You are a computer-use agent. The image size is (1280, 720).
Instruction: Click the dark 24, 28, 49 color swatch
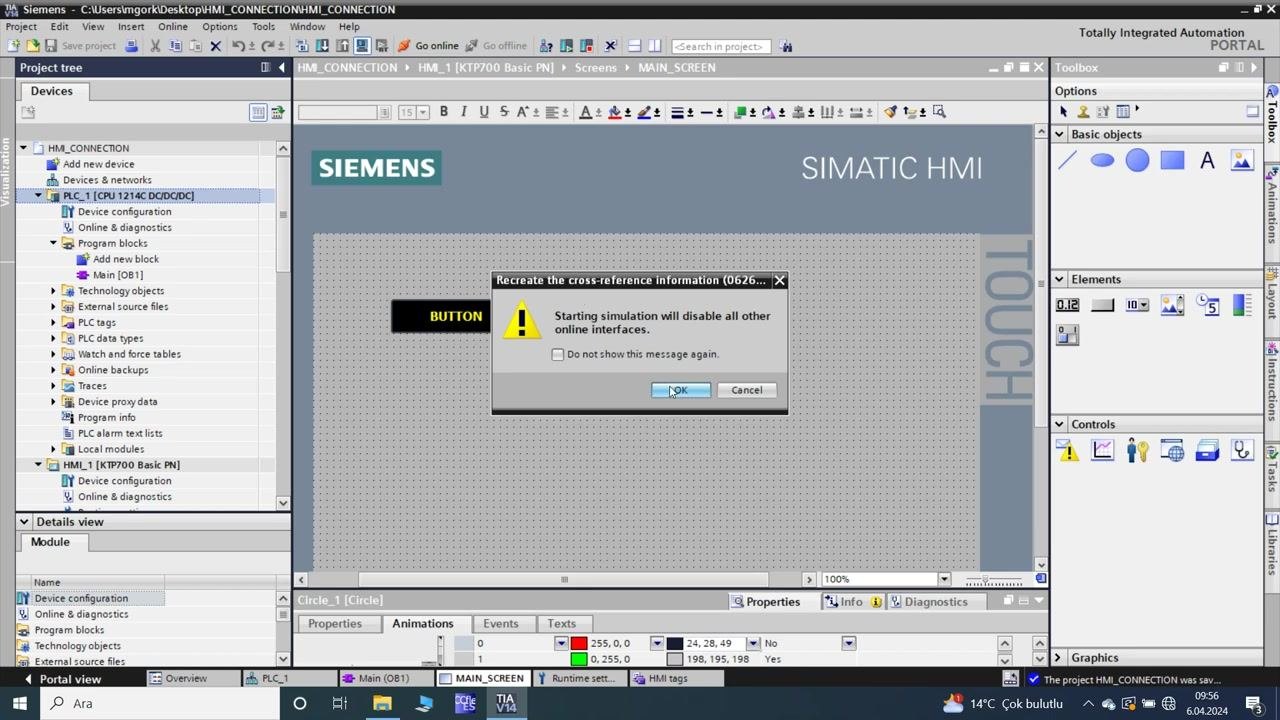tap(675, 644)
